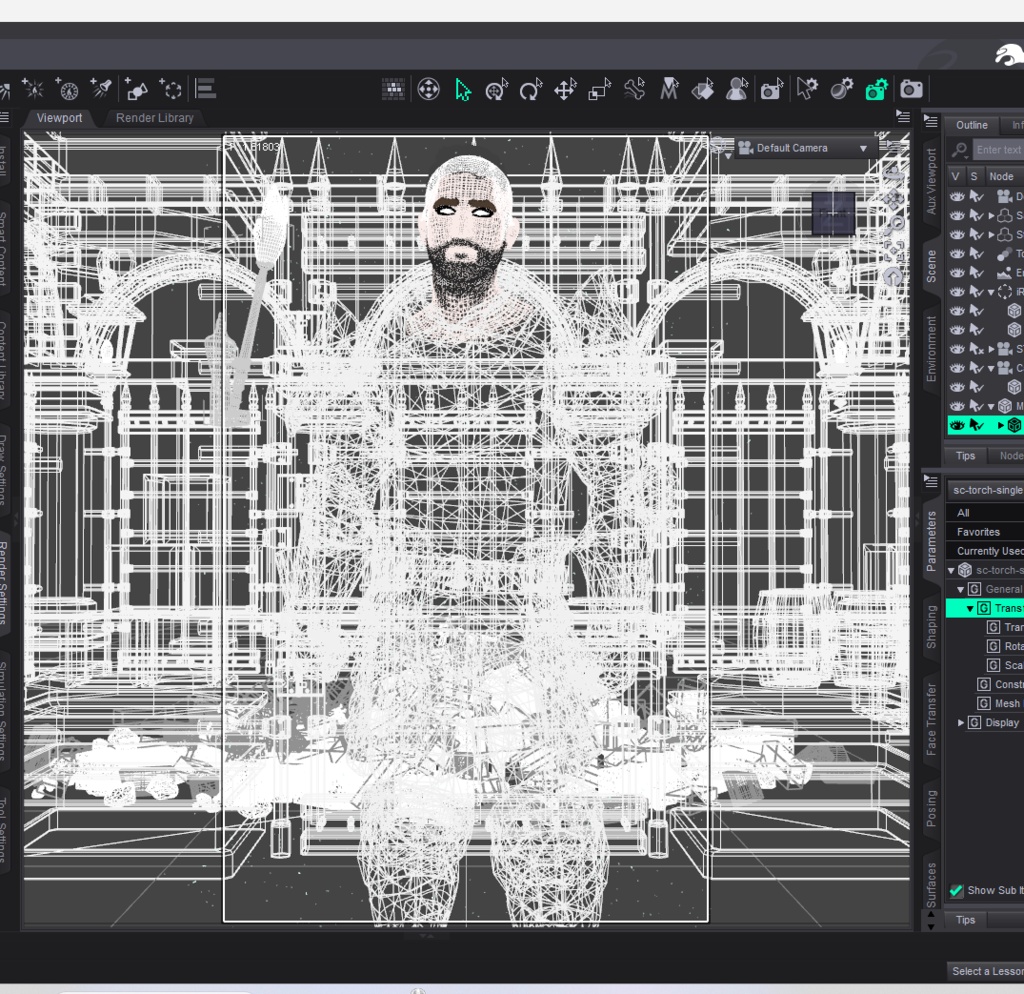Click the Scene search text field
This screenshot has width=1024, height=994.
tap(997, 150)
